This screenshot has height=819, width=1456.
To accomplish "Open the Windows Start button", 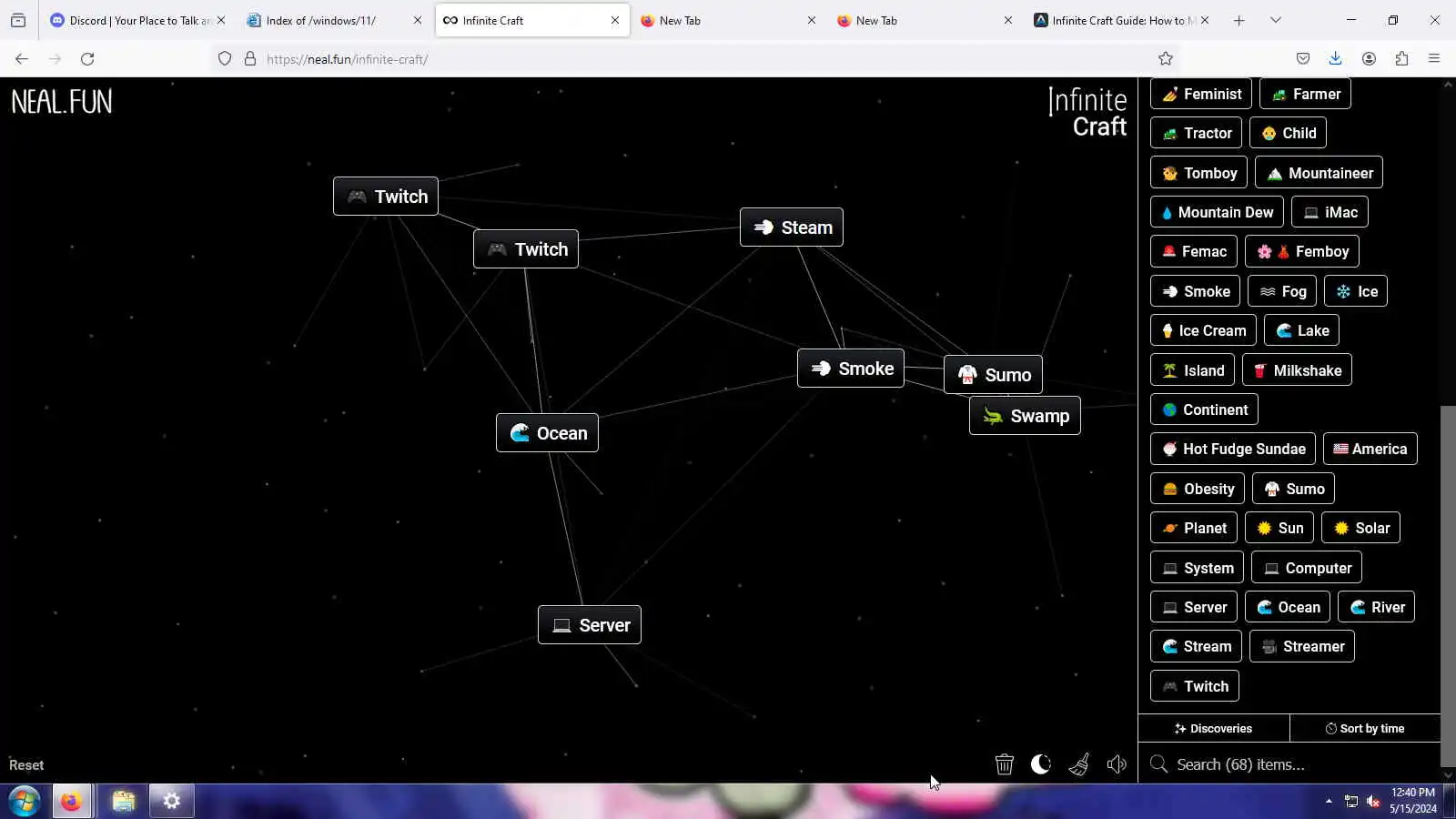I will pyautogui.click(x=25, y=802).
